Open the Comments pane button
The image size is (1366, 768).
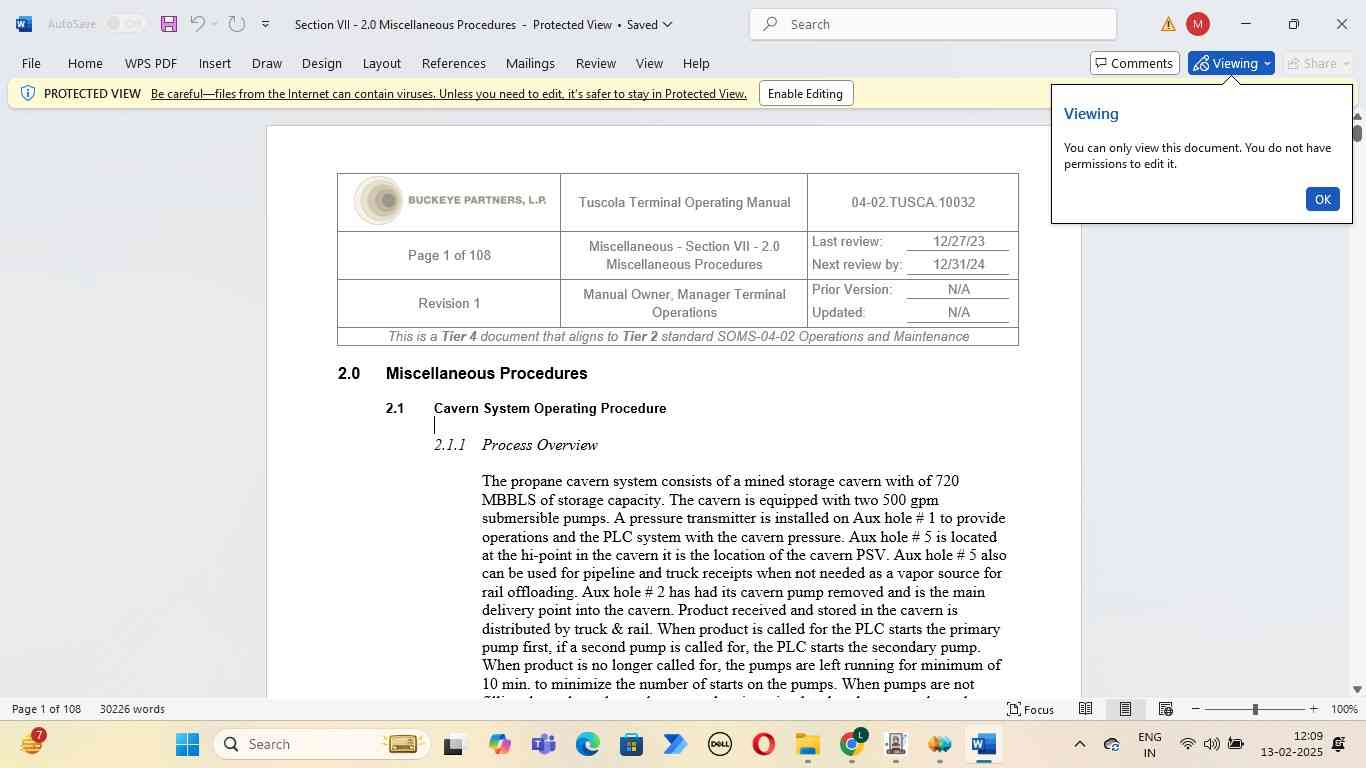coord(1134,63)
